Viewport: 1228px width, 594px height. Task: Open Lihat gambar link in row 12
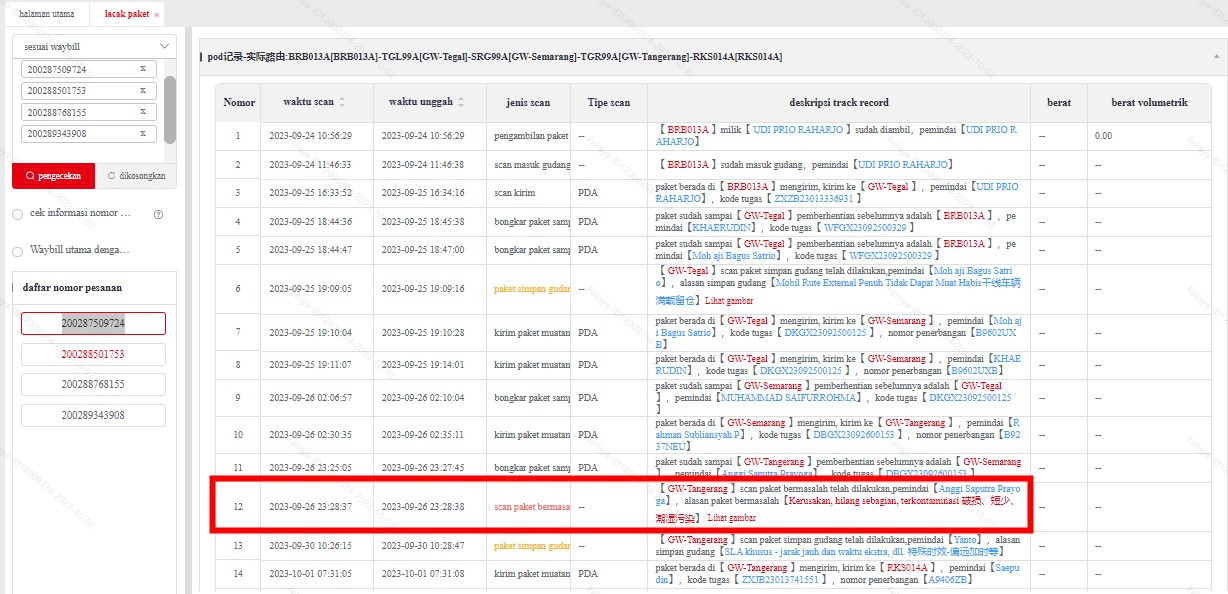pos(732,518)
